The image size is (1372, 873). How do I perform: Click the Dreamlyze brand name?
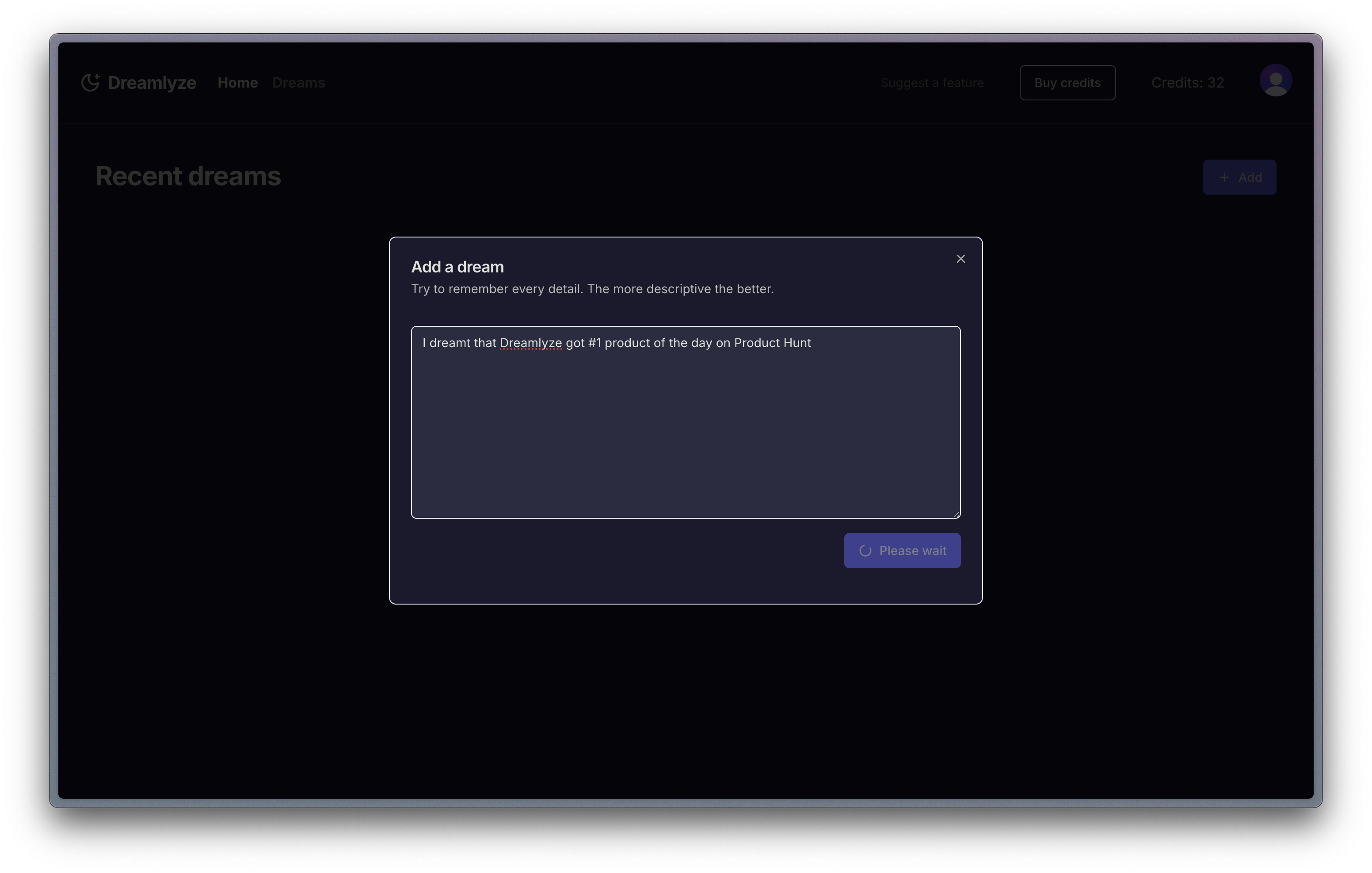click(x=152, y=83)
